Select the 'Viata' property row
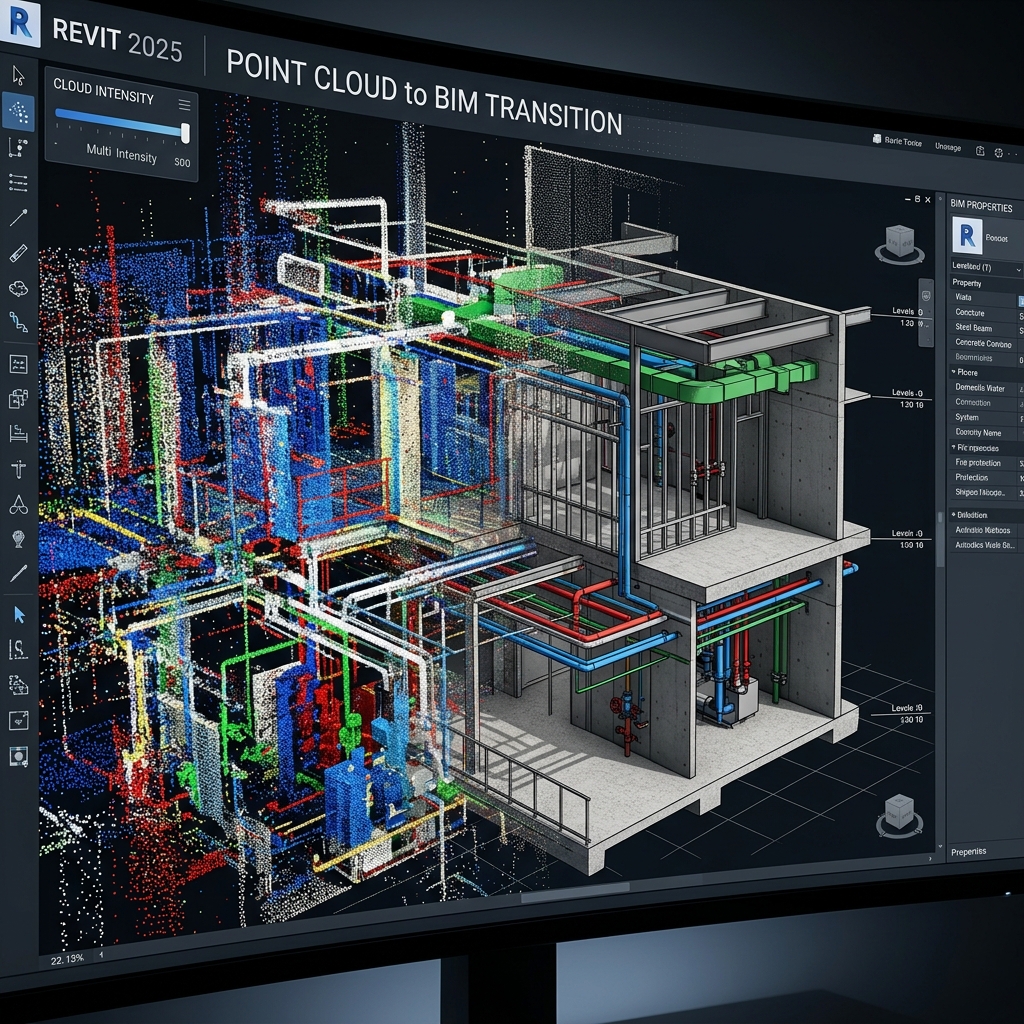This screenshot has height=1024, width=1024. tap(986, 297)
